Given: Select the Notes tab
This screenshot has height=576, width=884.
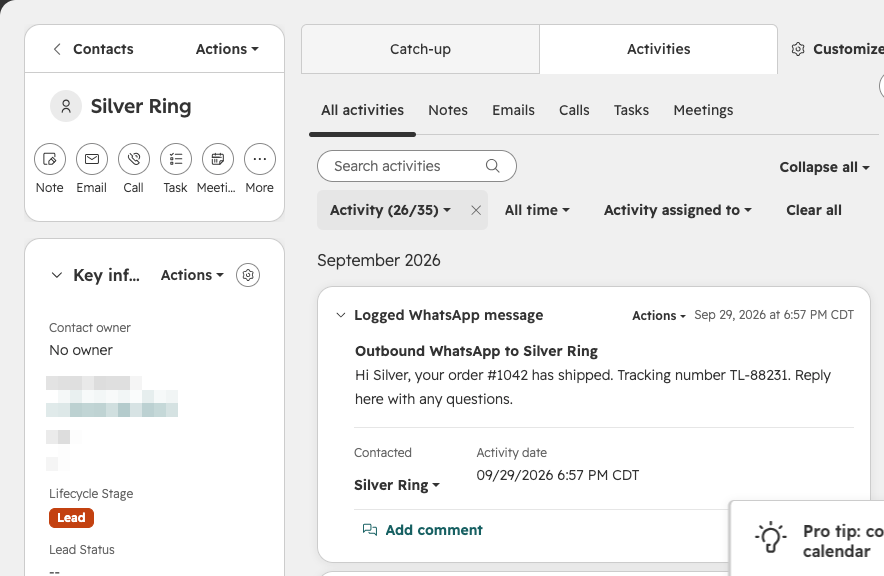Looking at the screenshot, I should pos(448,110).
